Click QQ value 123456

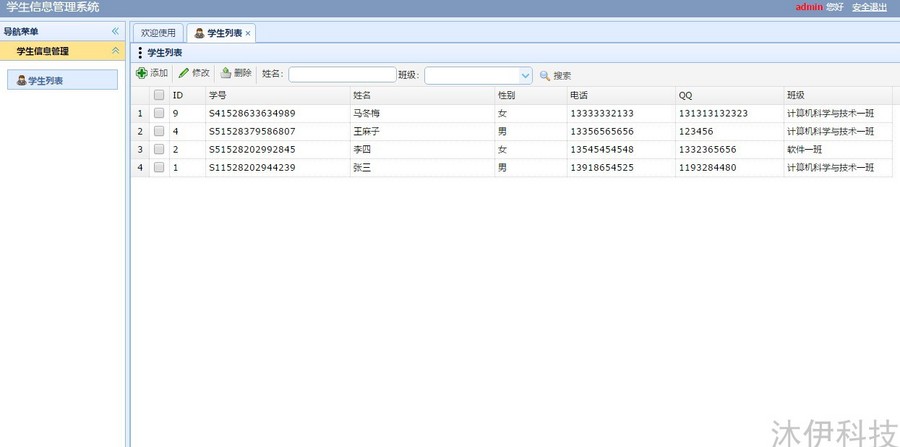[696, 131]
